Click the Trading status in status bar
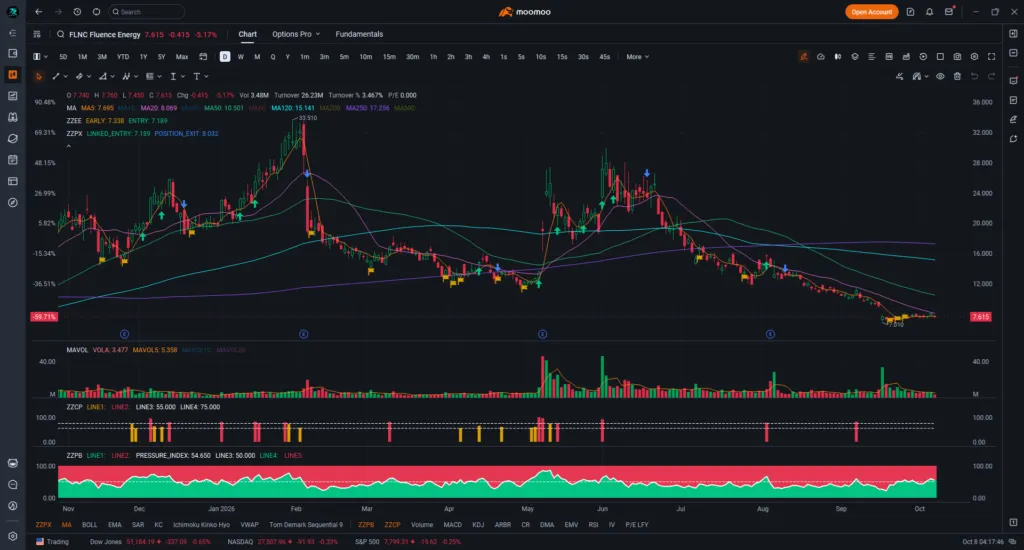1024x550 pixels. pyautogui.click(x=52, y=542)
